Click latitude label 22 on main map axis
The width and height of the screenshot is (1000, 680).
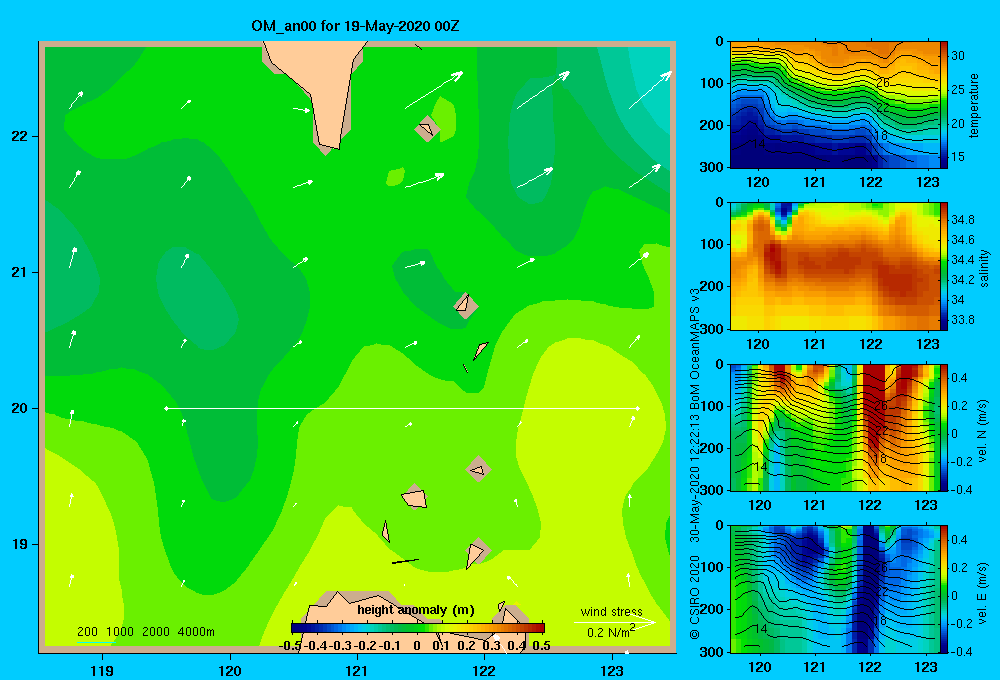(x=20, y=136)
